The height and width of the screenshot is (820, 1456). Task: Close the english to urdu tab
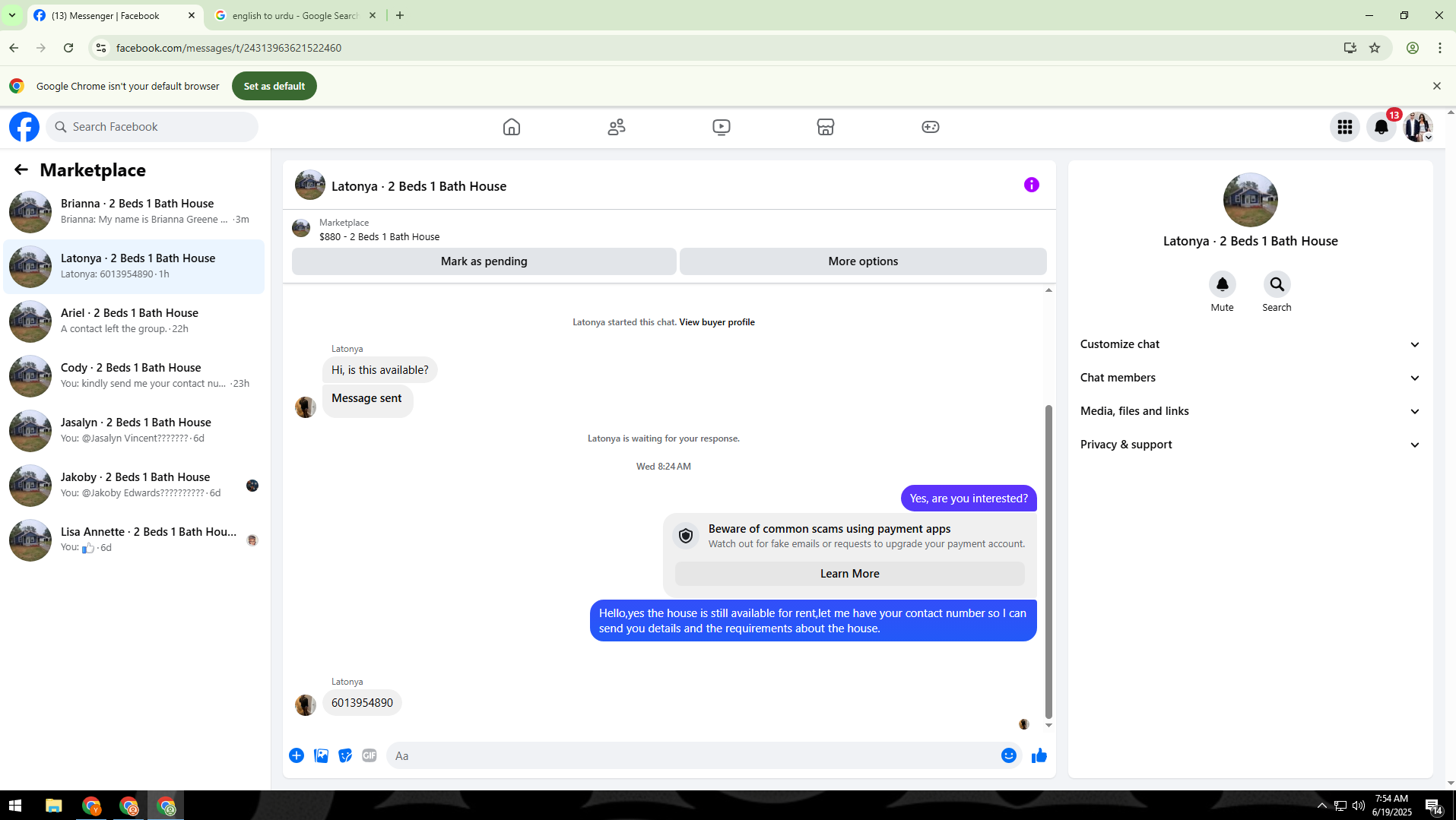click(373, 15)
